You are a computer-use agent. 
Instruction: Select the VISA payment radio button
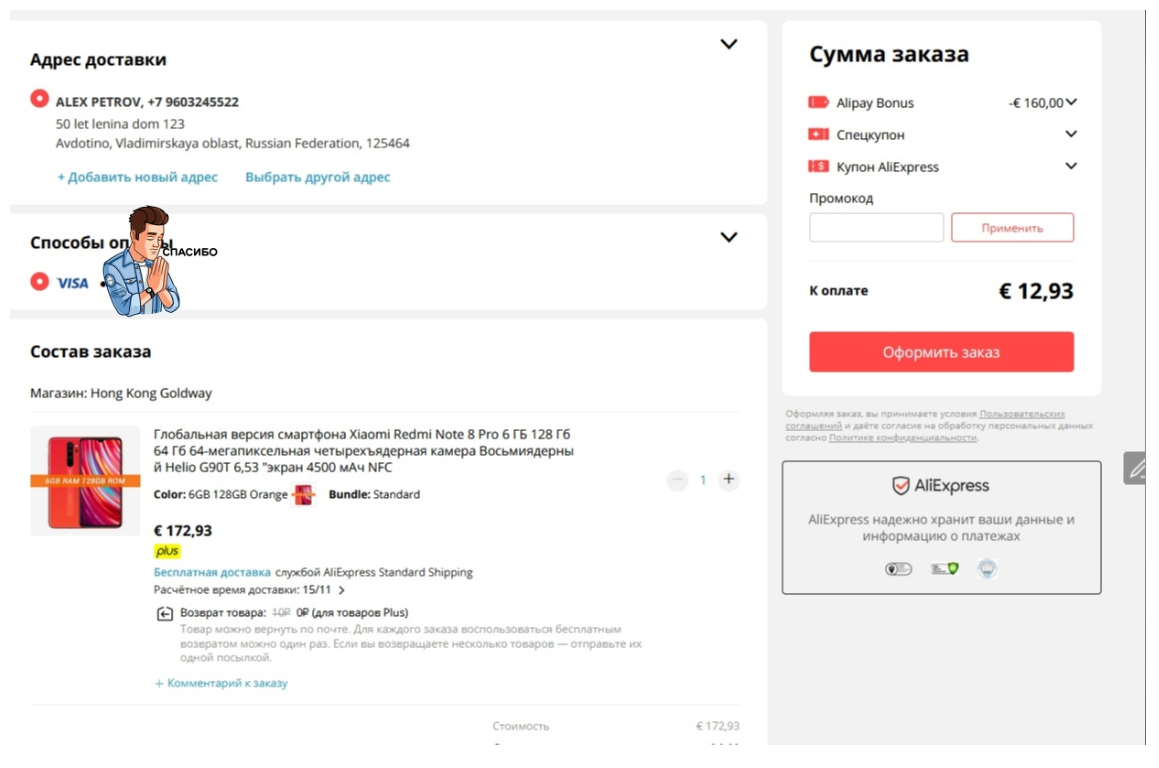[x=40, y=282]
